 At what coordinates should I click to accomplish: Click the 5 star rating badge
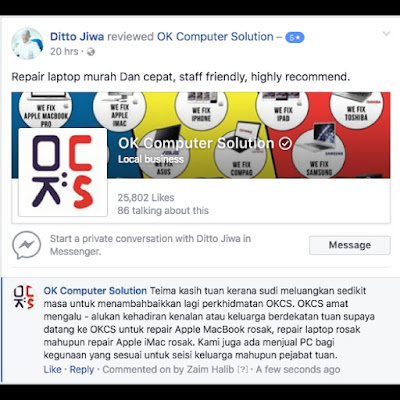[x=295, y=37]
